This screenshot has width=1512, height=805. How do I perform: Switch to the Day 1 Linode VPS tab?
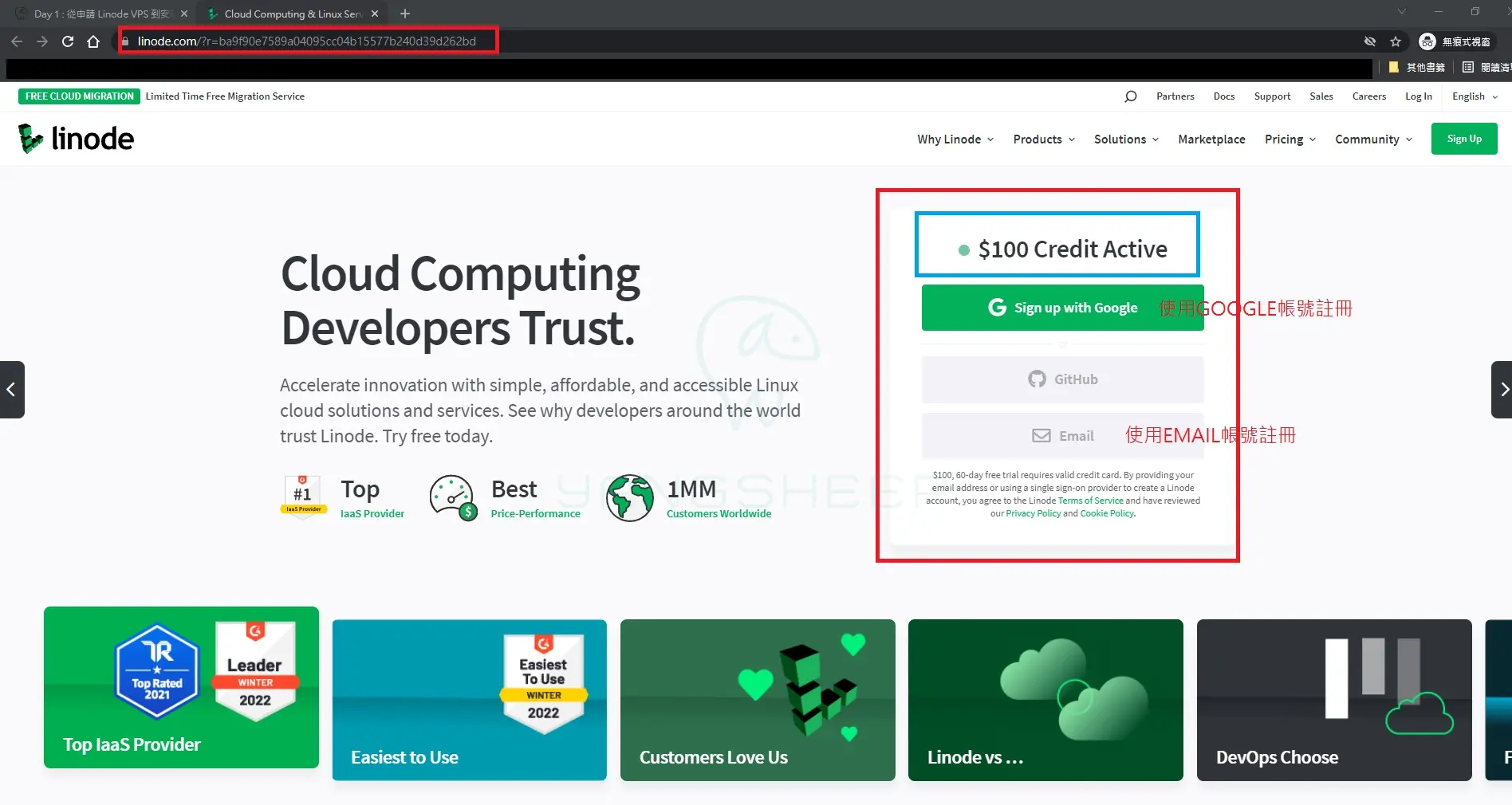pyautogui.click(x=100, y=14)
